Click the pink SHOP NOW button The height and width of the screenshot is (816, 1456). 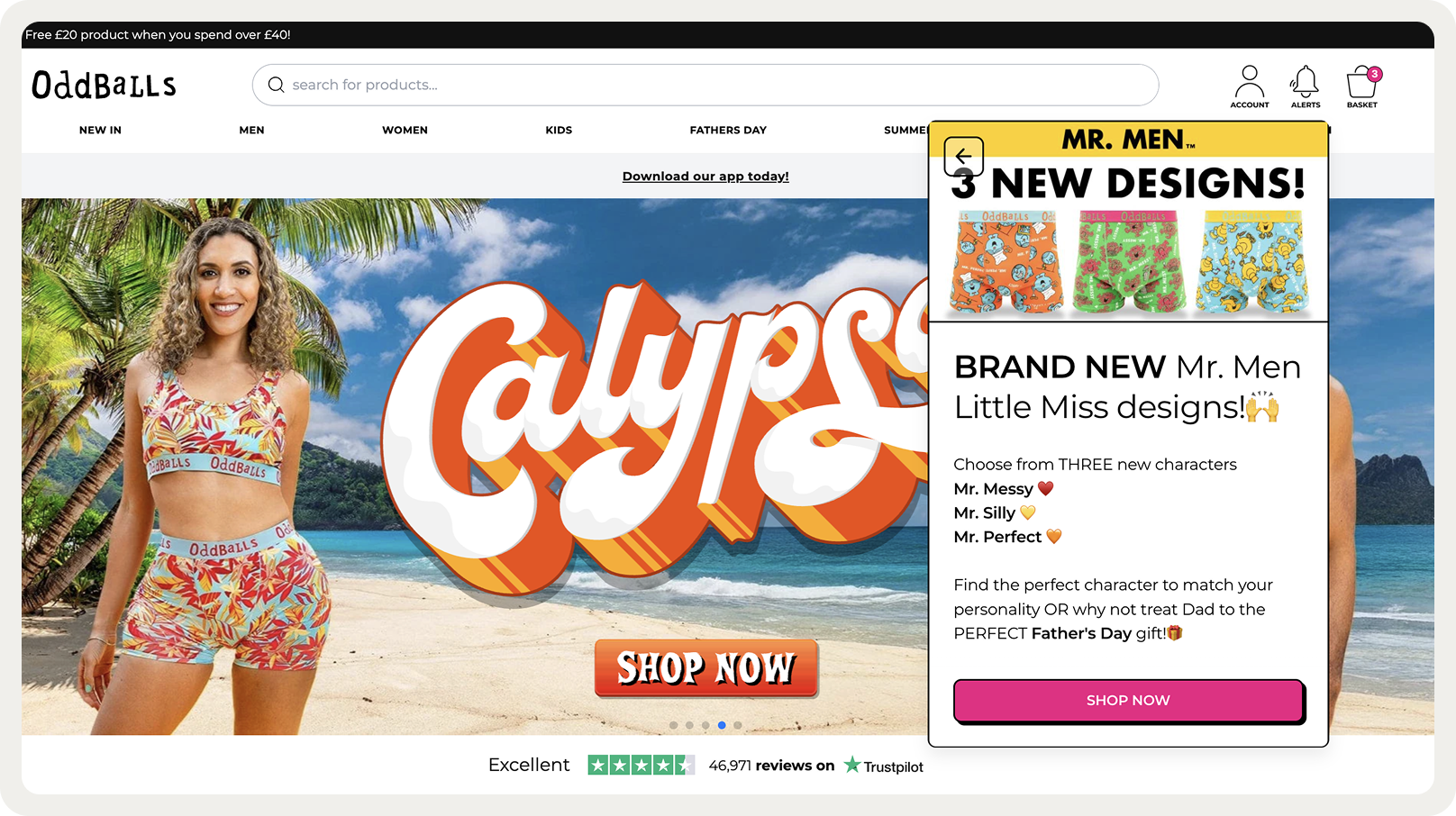pyautogui.click(x=1128, y=701)
